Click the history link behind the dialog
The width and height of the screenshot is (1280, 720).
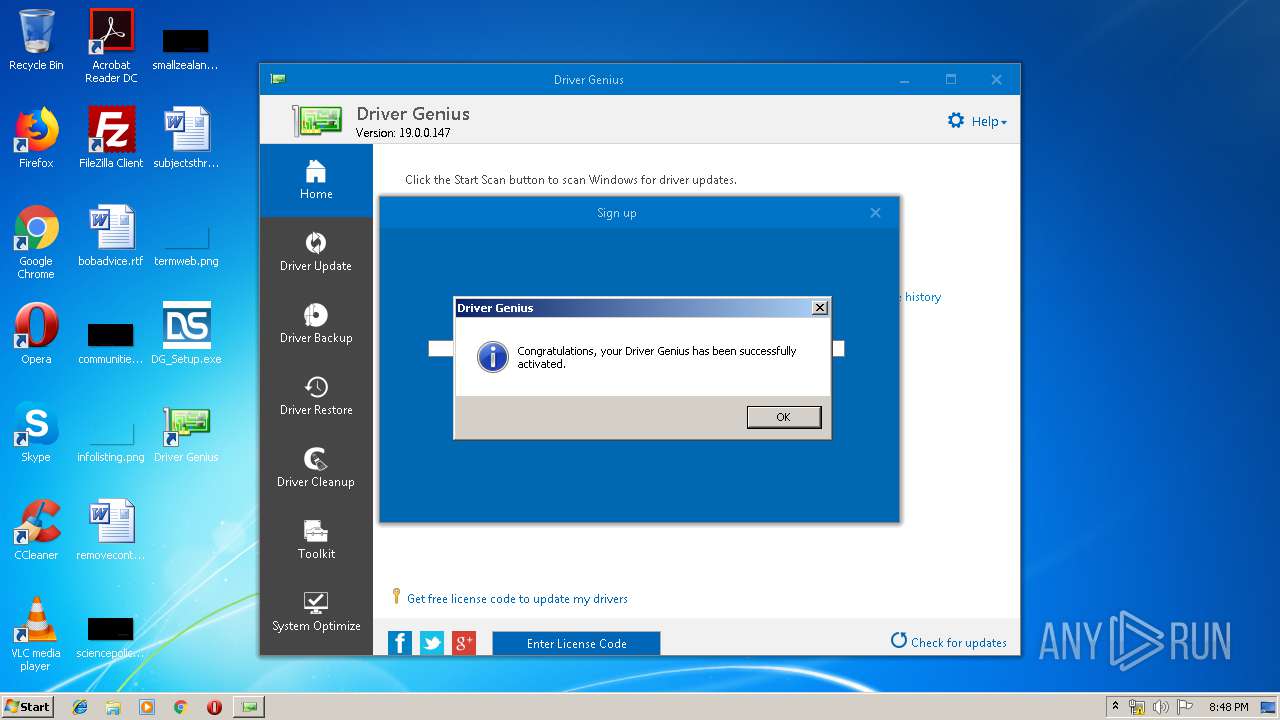[922, 297]
